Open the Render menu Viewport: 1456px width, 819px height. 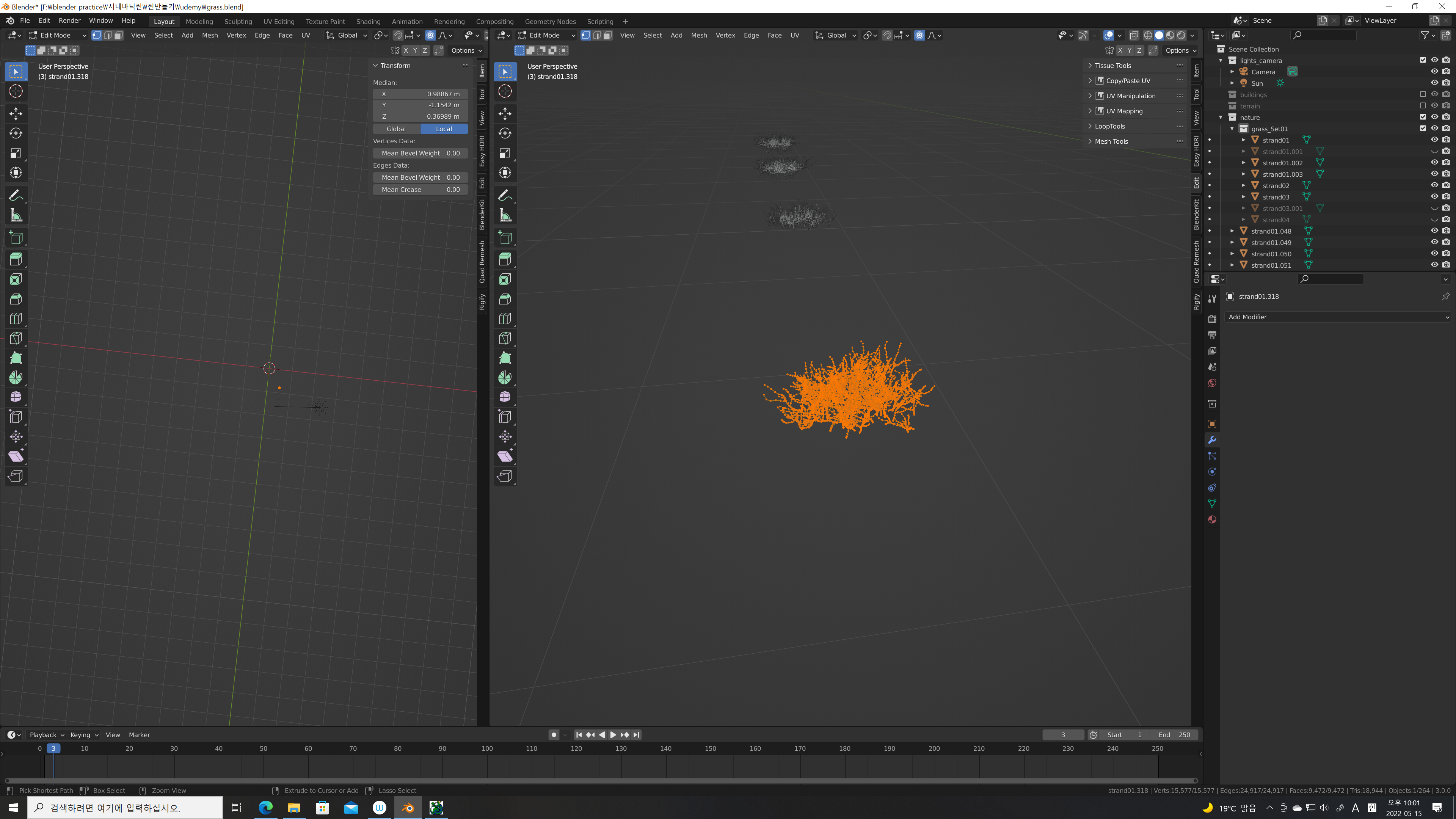[x=69, y=20]
